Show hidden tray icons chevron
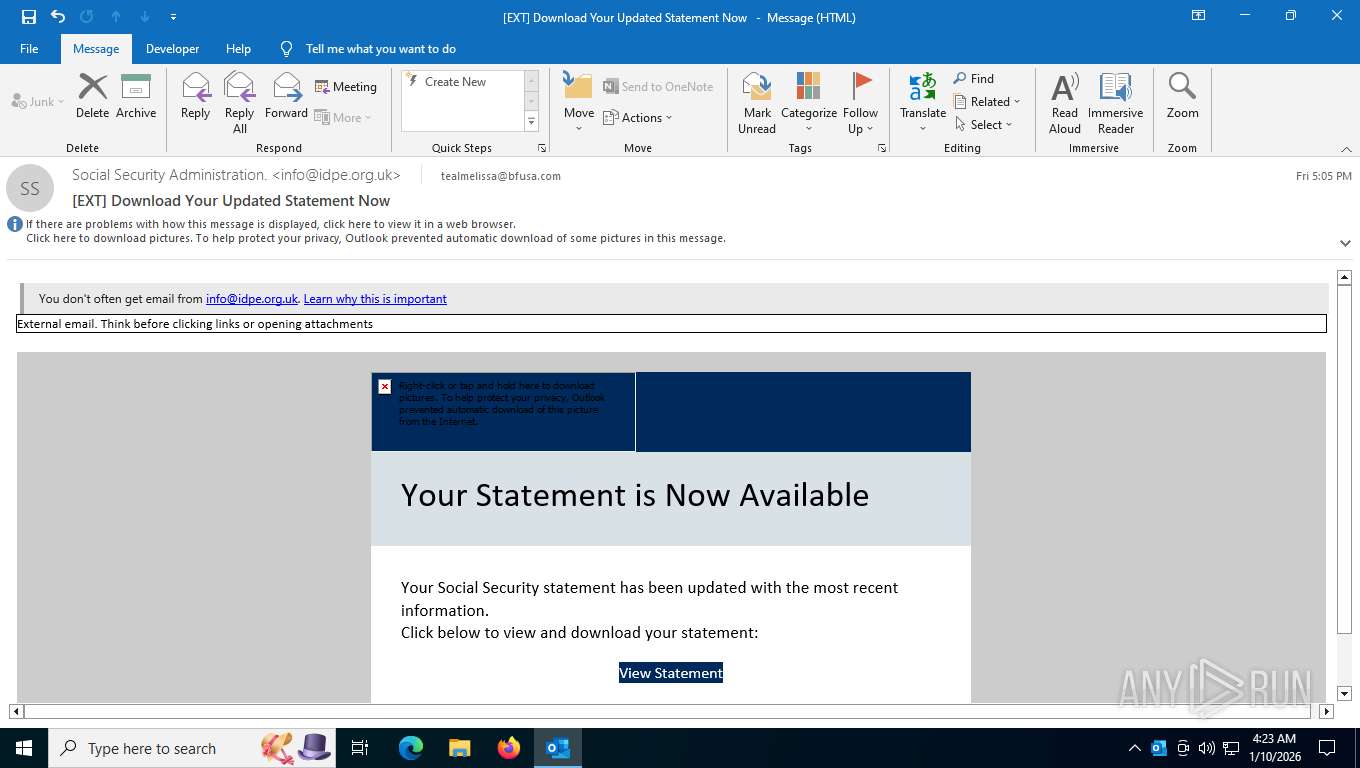Image resolution: width=1360 pixels, height=768 pixels. point(1134,748)
